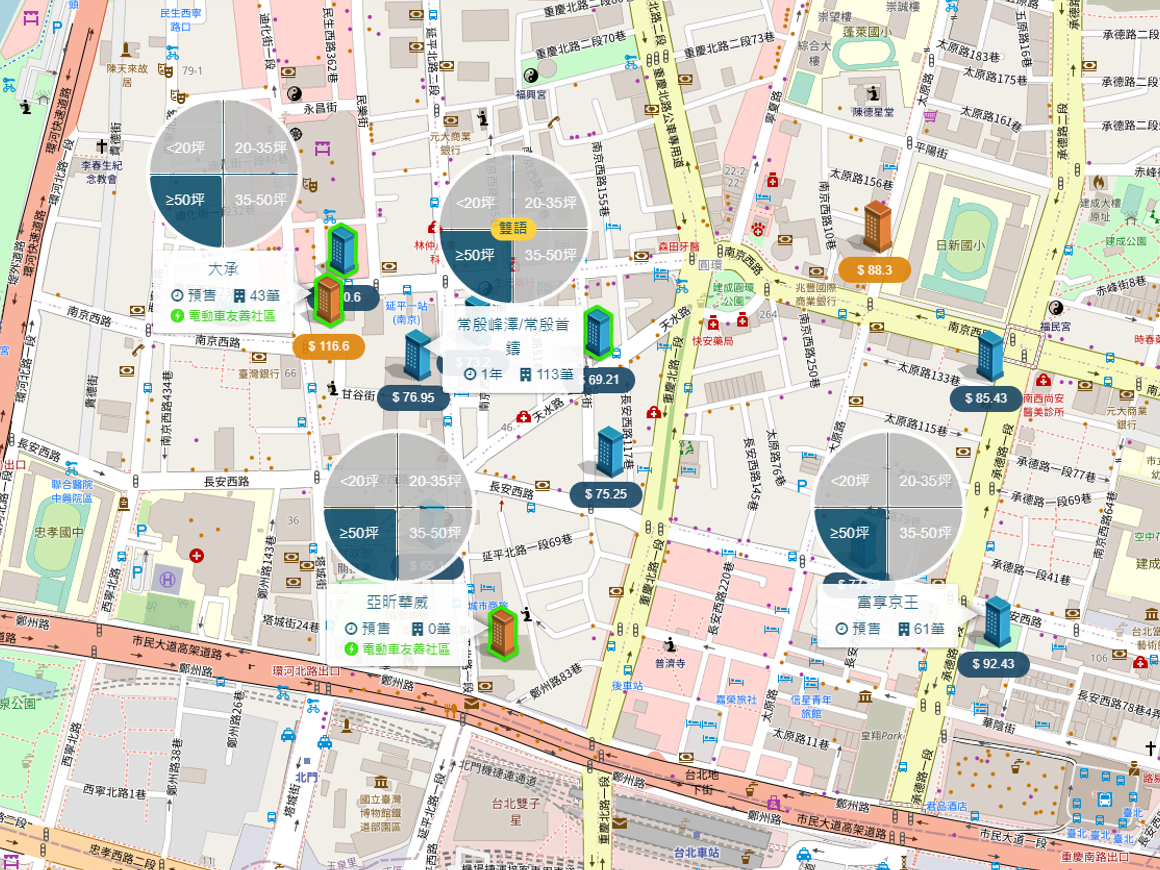Open the $75.25 price badge

click(606, 494)
